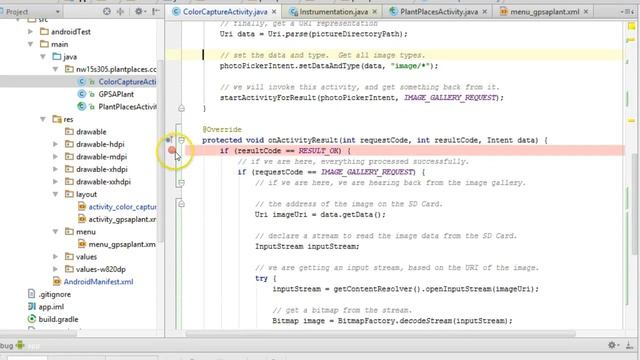Expand the drawable-hdpi folder
Screen dimensions: 640x360
[x=56, y=144]
